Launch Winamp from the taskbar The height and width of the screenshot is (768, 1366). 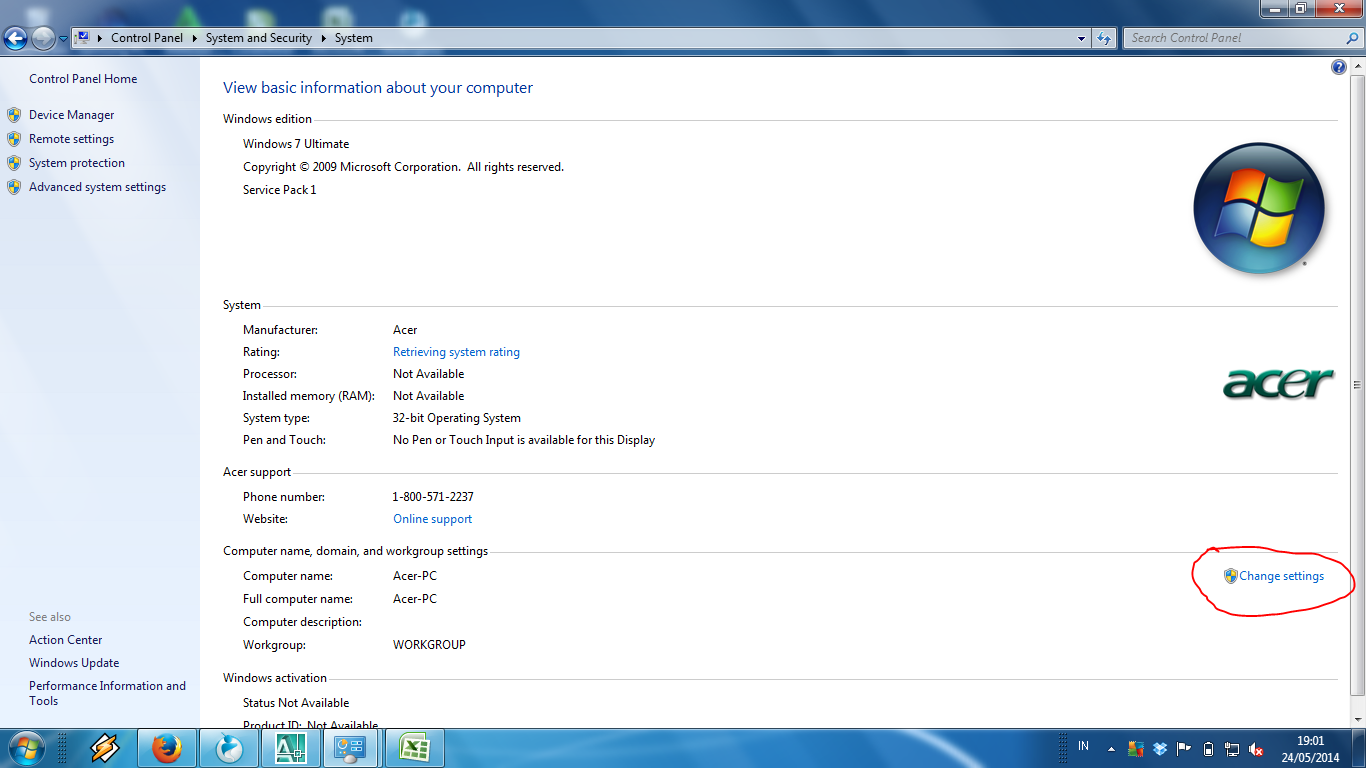click(105, 748)
